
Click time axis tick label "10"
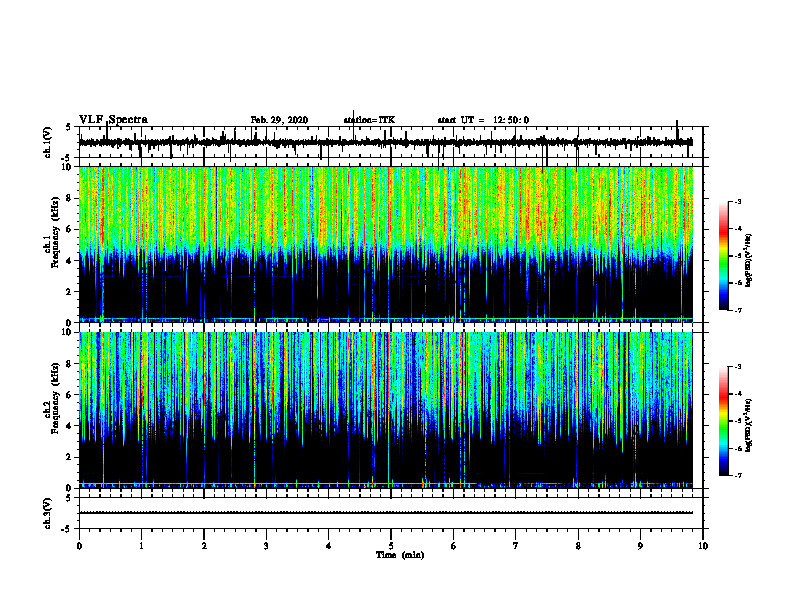pos(703,546)
